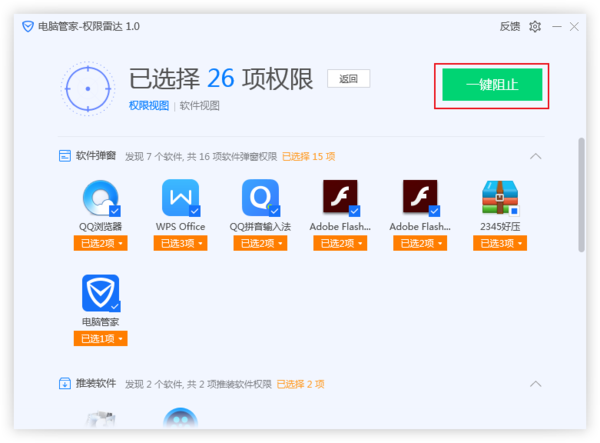This screenshot has height=443, width=600.
Task: Open the 反馈 feedback link
Action: (x=510, y=27)
